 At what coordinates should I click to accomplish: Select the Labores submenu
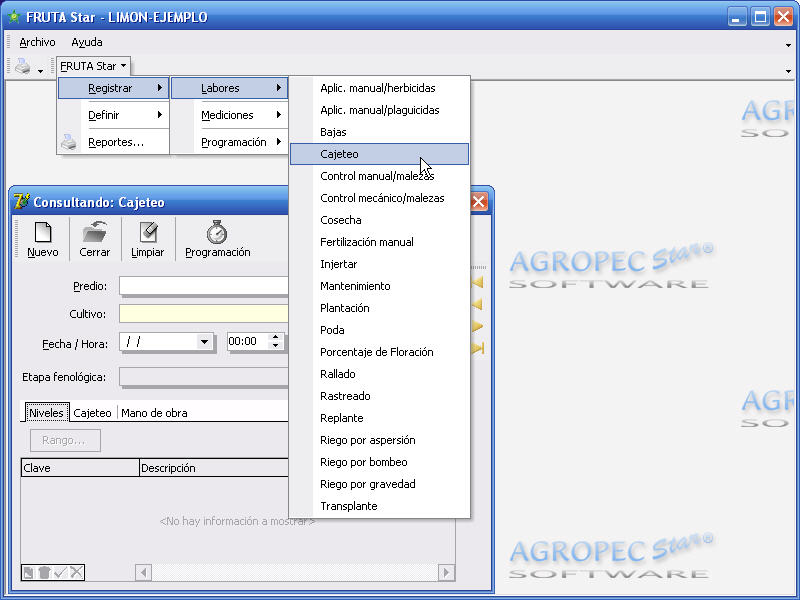coord(229,88)
